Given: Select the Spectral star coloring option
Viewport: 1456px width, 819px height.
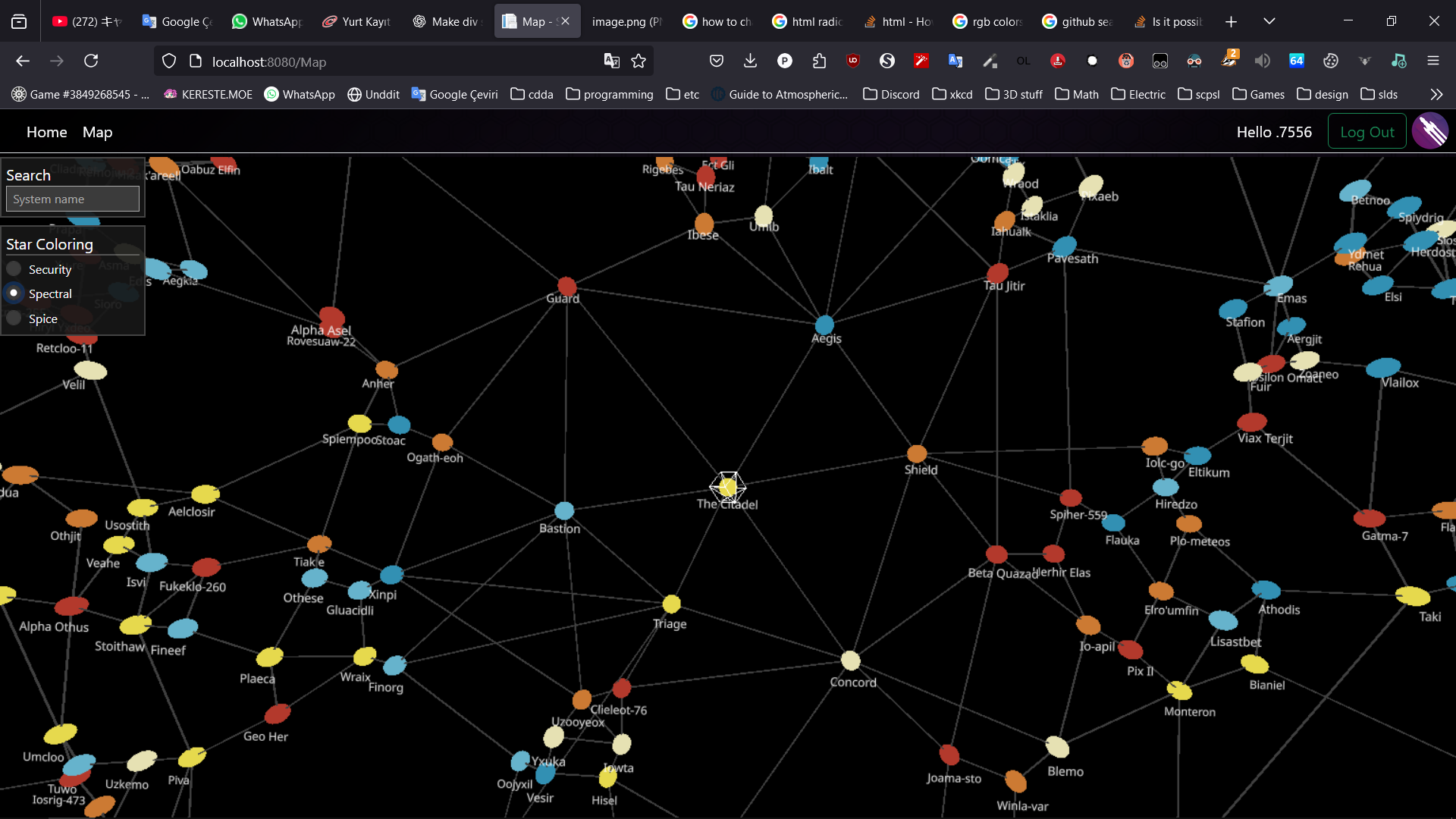Looking at the screenshot, I should point(14,293).
